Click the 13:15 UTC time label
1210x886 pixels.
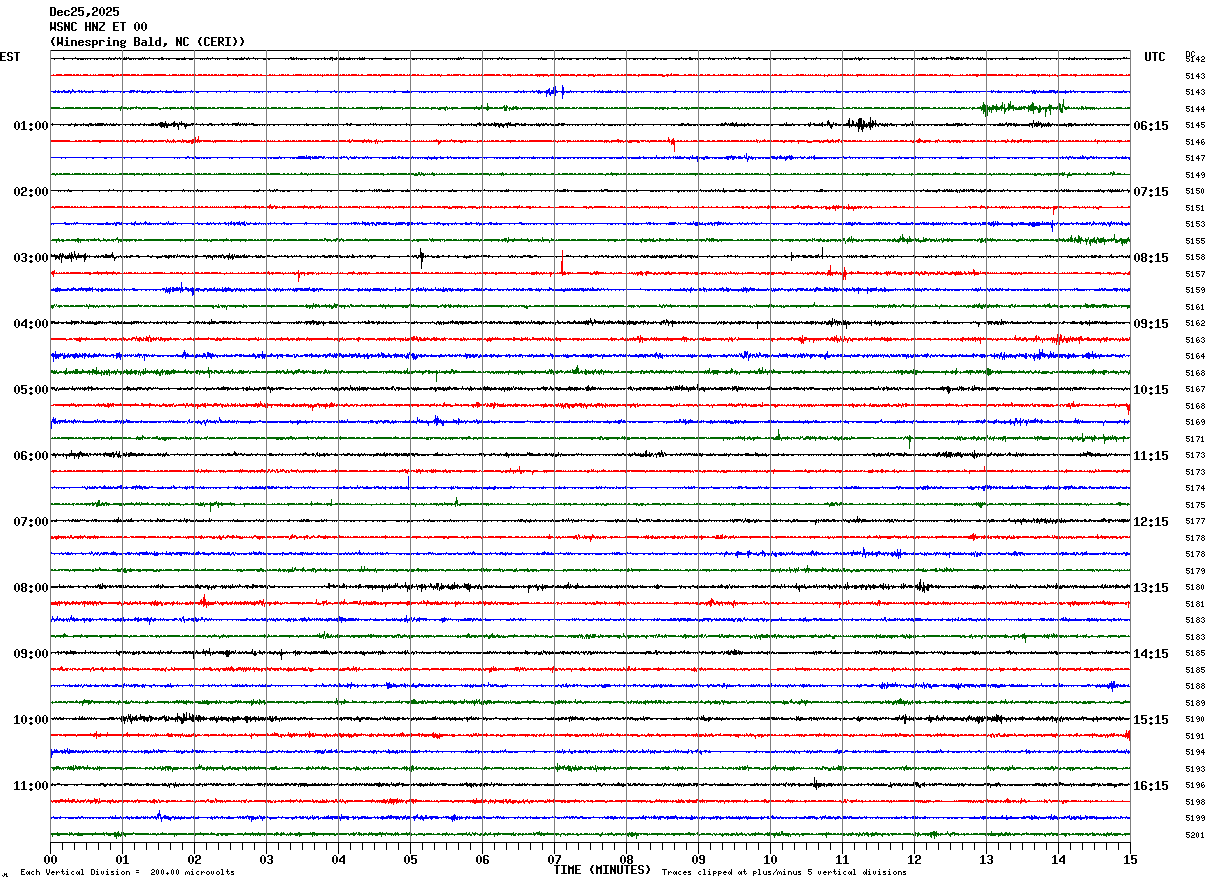(x=1151, y=588)
